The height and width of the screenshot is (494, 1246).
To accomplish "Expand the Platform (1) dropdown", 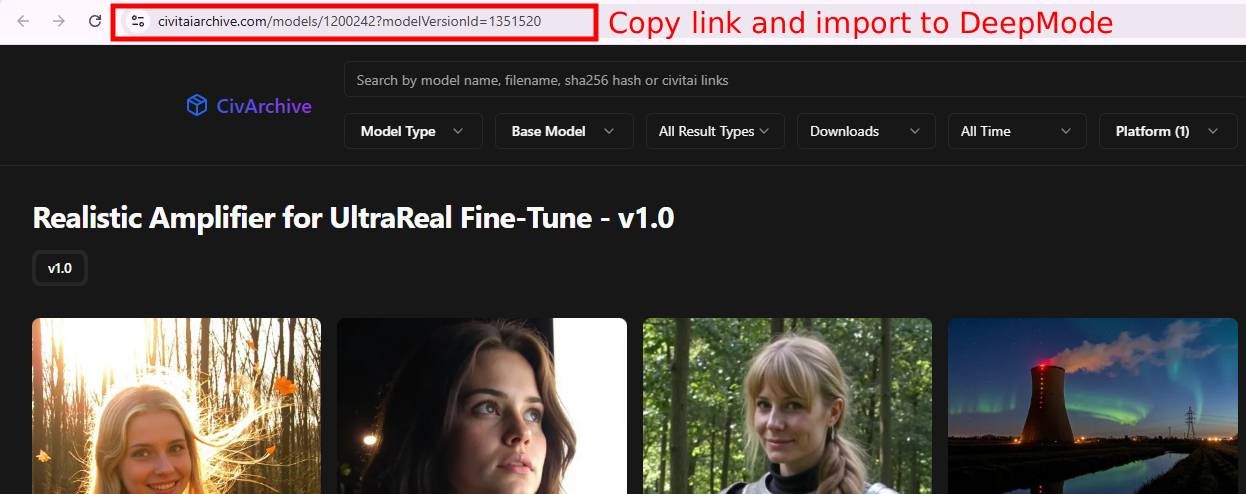I will tap(1168, 131).
